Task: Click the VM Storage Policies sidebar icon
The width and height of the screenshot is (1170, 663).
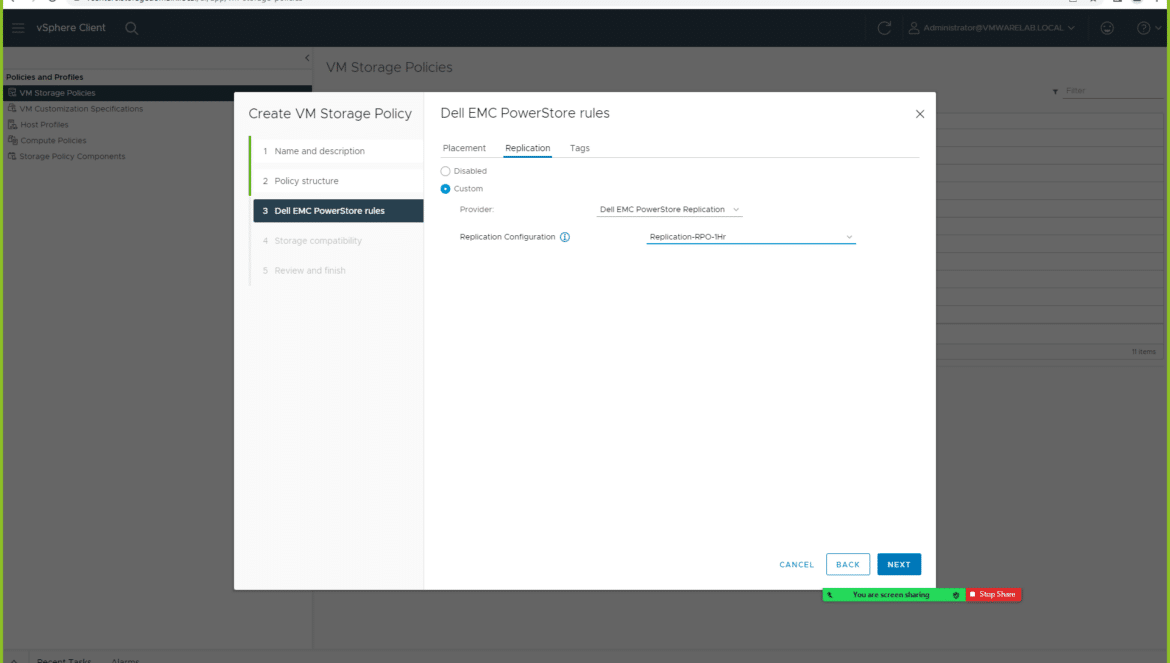Action: (x=12, y=92)
